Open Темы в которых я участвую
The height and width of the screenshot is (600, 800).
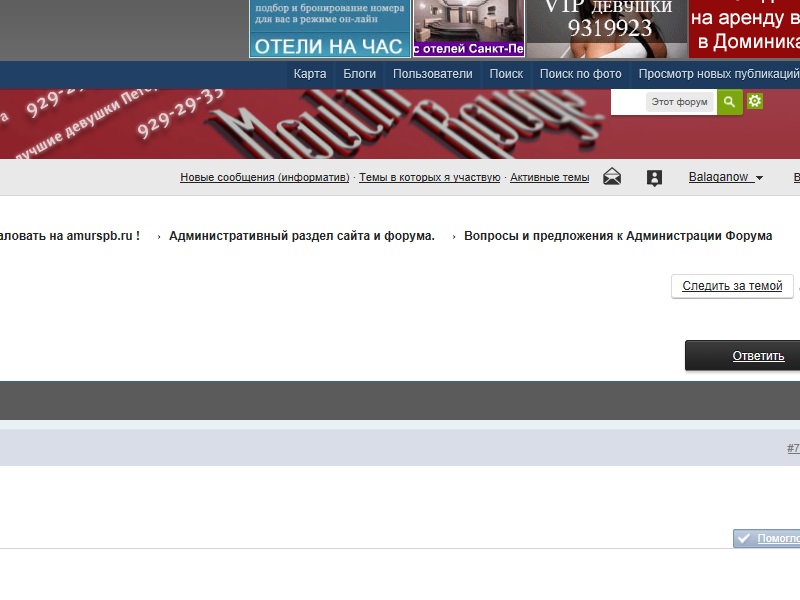429,177
